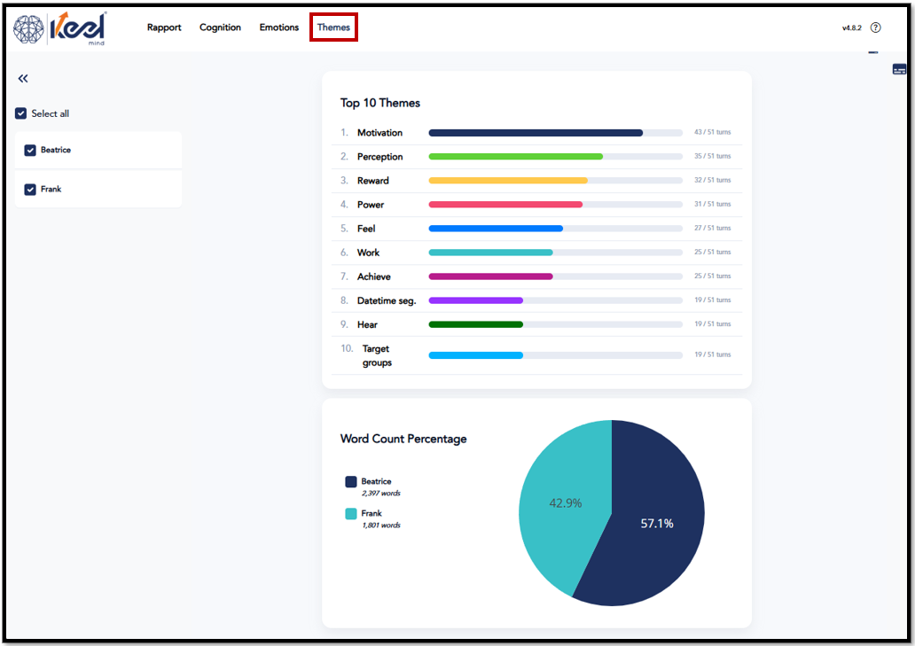The height and width of the screenshot is (646, 915).
Task: Uncheck the Frank speaker checkbox
Action: pyautogui.click(x=30, y=190)
